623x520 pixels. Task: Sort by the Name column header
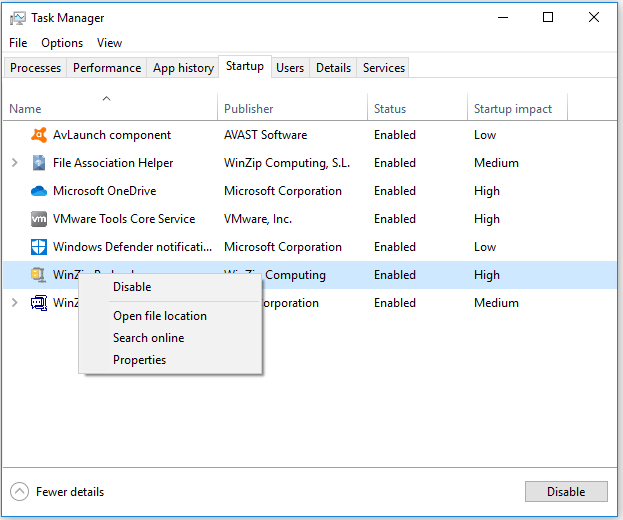pyautogui.click(x=110, y=106)
